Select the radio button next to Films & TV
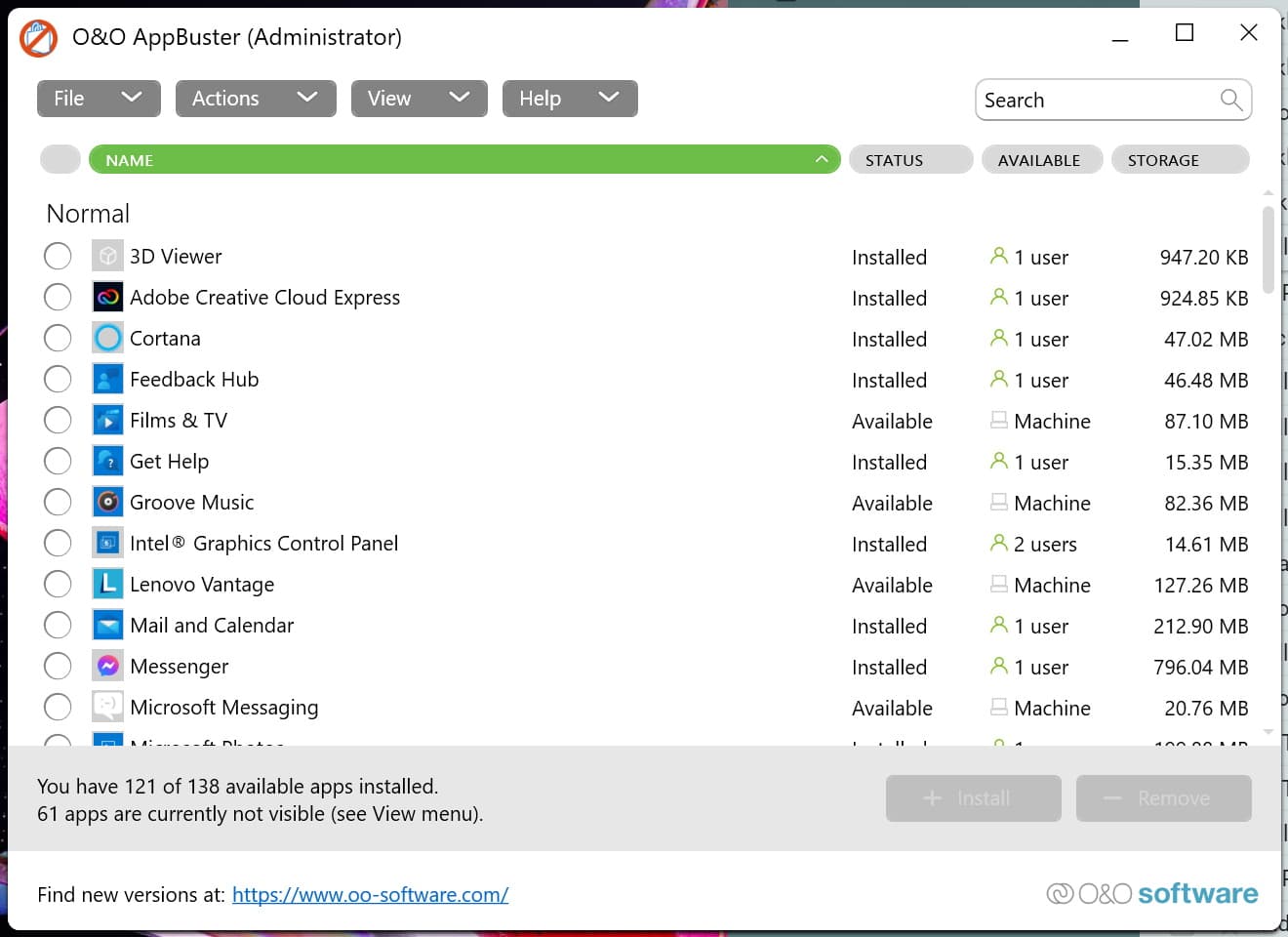The width and height of the screenshot is (1288, 937). click(58, 420)
